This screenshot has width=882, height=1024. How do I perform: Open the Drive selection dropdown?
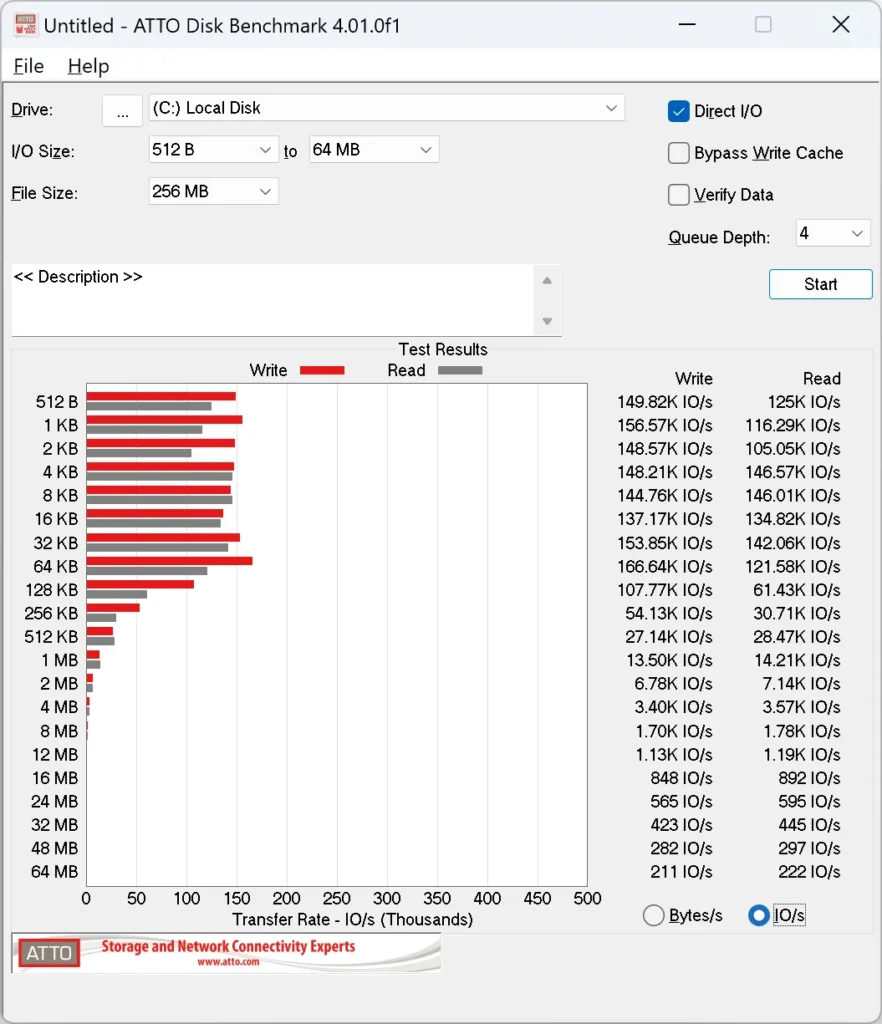coord(386,108)
